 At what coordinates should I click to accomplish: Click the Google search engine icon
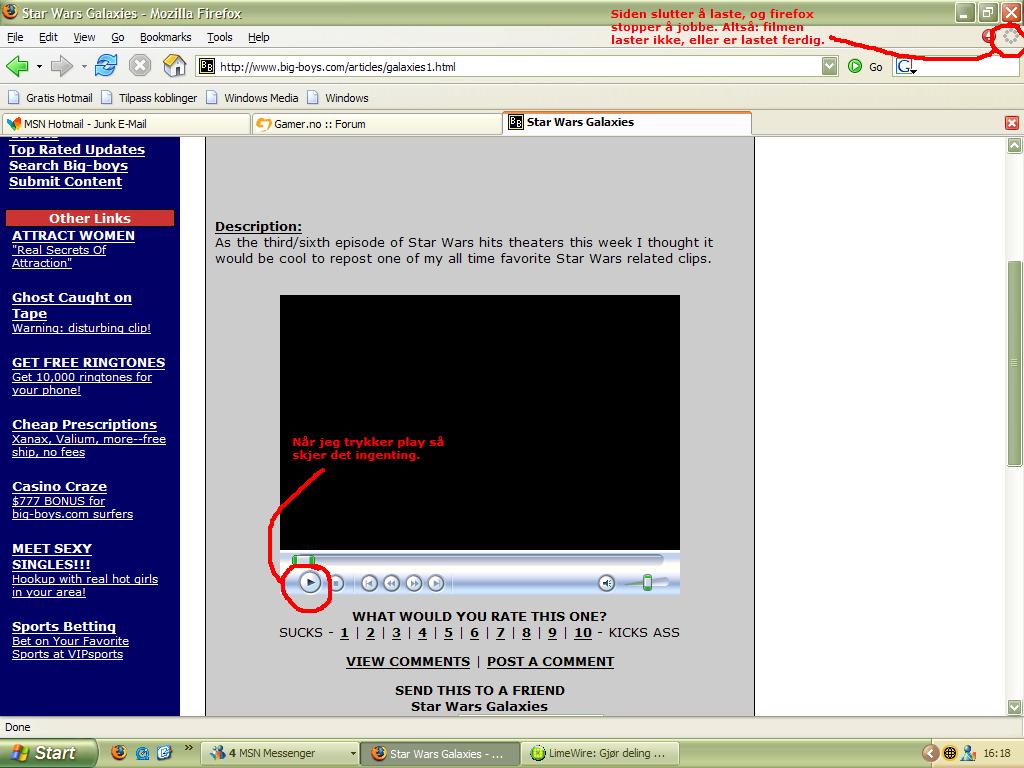click(x=906, y=67)
